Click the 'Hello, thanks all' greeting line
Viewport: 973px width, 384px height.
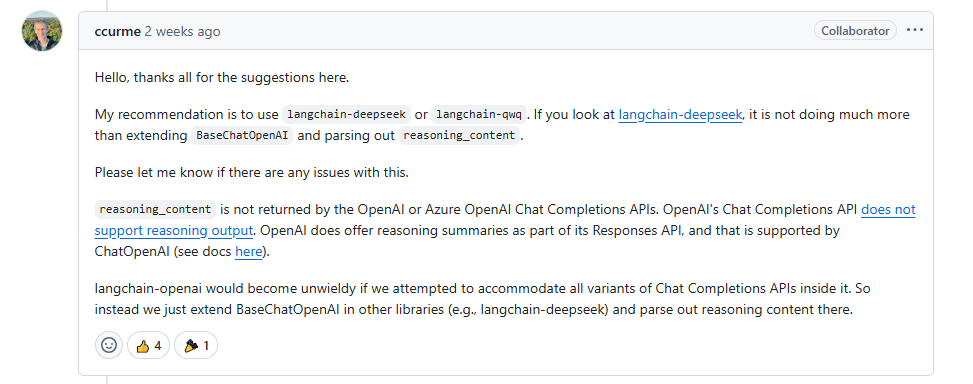[222, 78]
